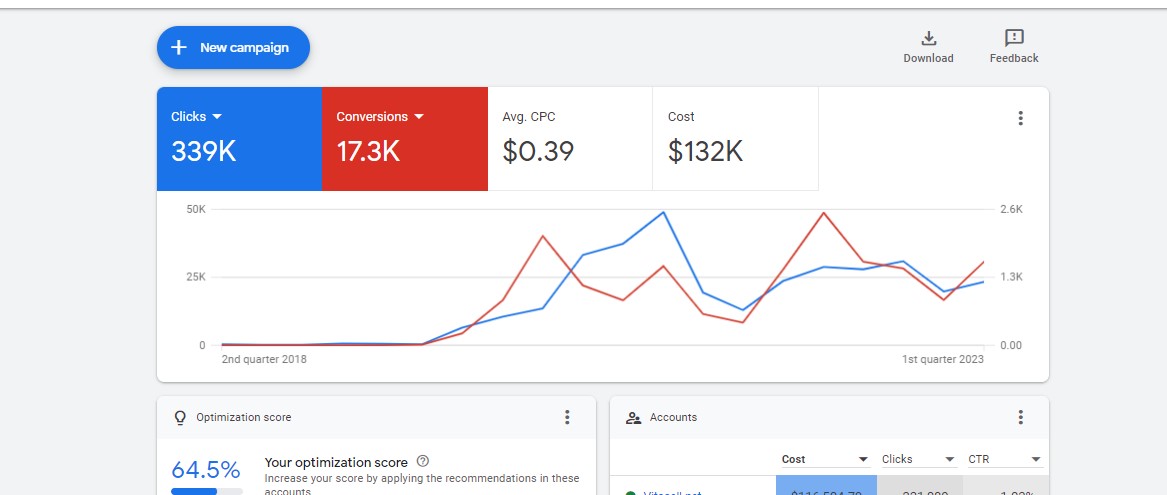This screenshot has width=1167, height=495.
Task: Open the Accounts card's three-dot menu
Action: coord(1020,417)
